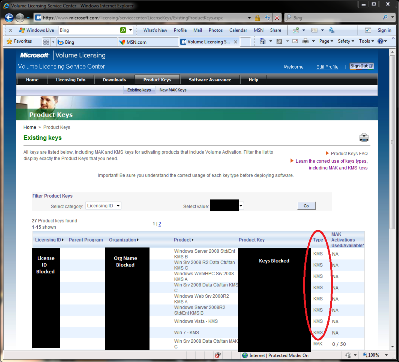Close the Windows Live toolbar with its X
This screenshot has width=399, height=362.
(10, 30)
